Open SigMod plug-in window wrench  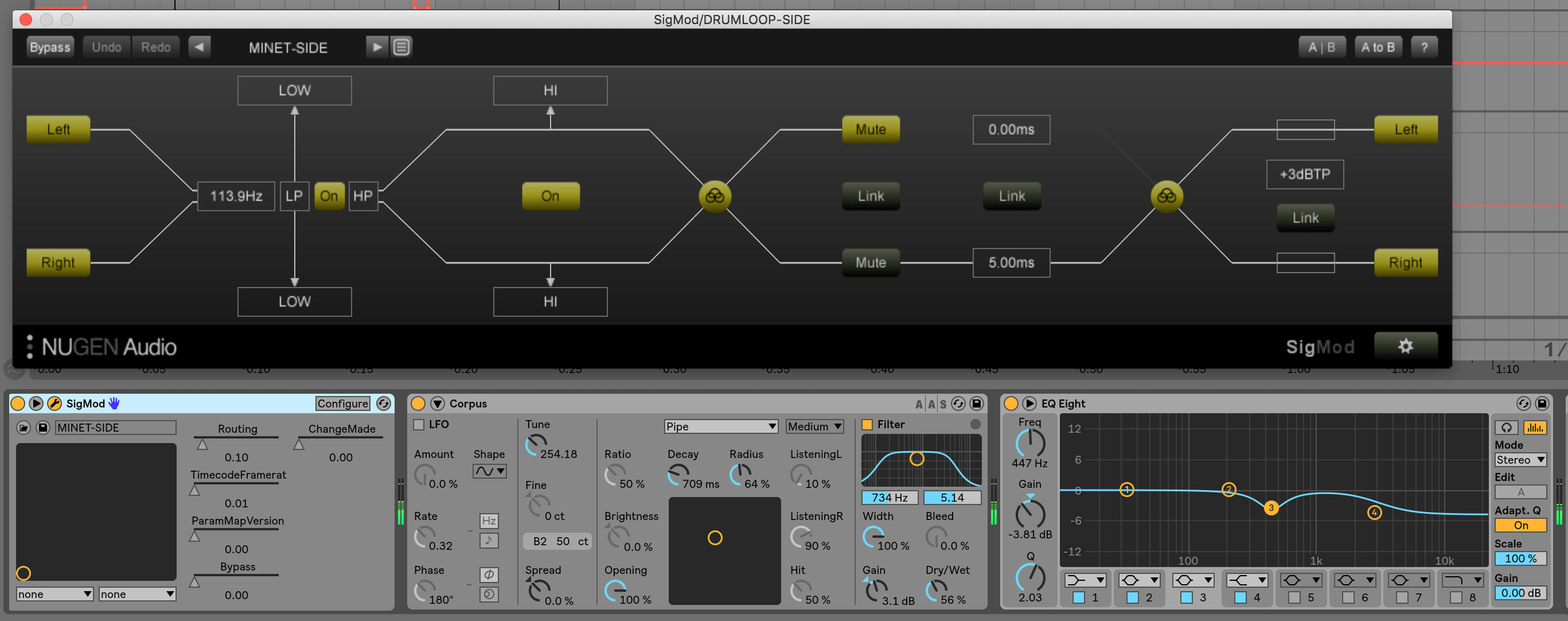pyautogui.click(x=54, y=403)
